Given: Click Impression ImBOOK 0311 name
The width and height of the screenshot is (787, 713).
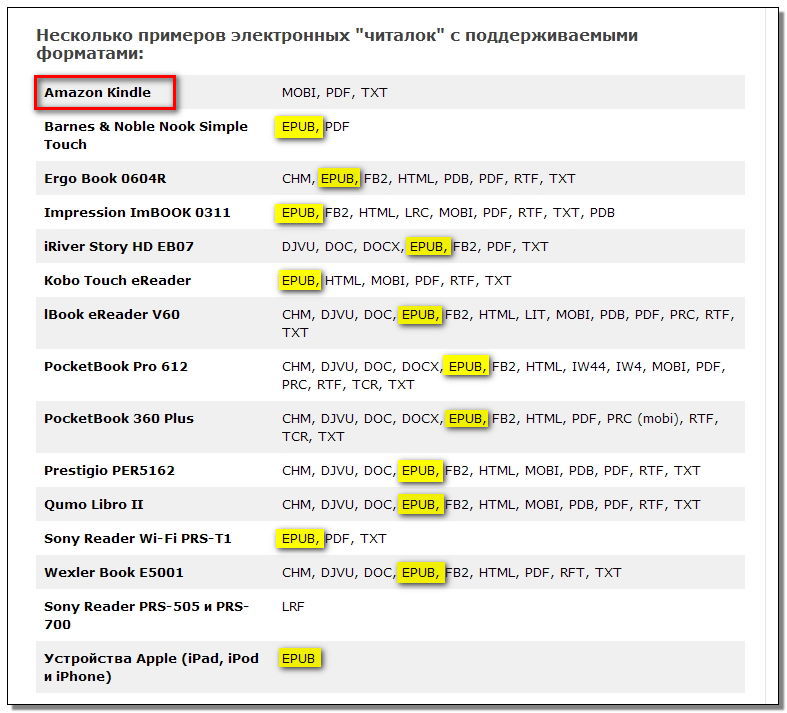Looking at the screenshot, I should tap(137, 213).
